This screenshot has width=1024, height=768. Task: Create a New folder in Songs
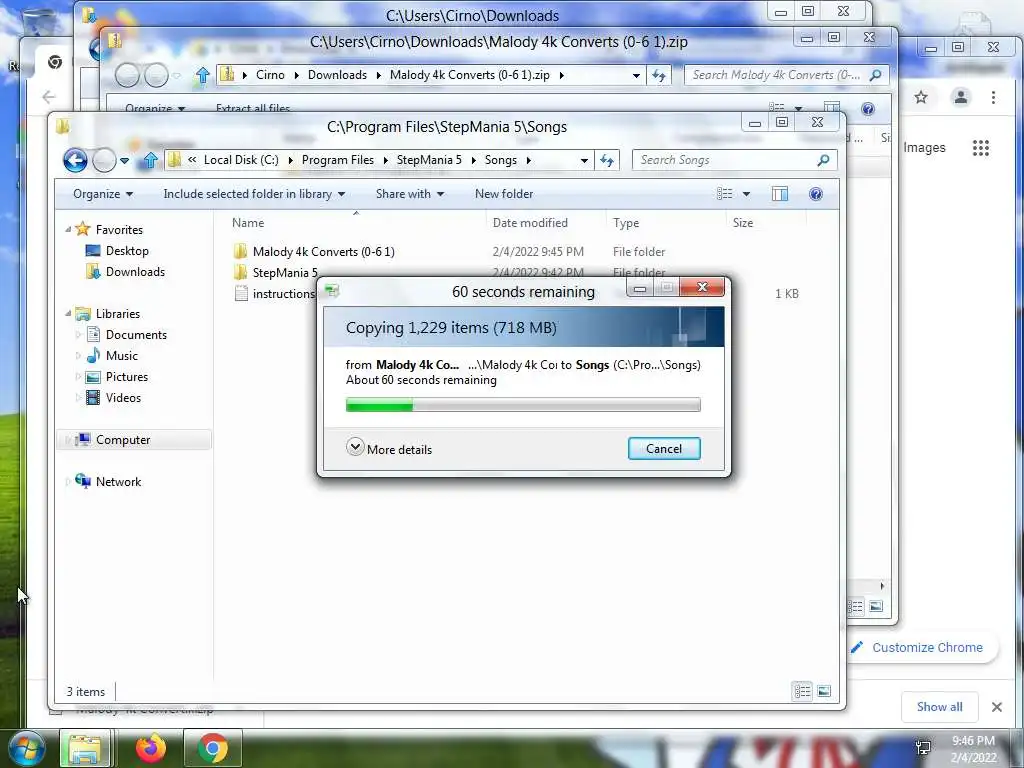coord(504,194)
